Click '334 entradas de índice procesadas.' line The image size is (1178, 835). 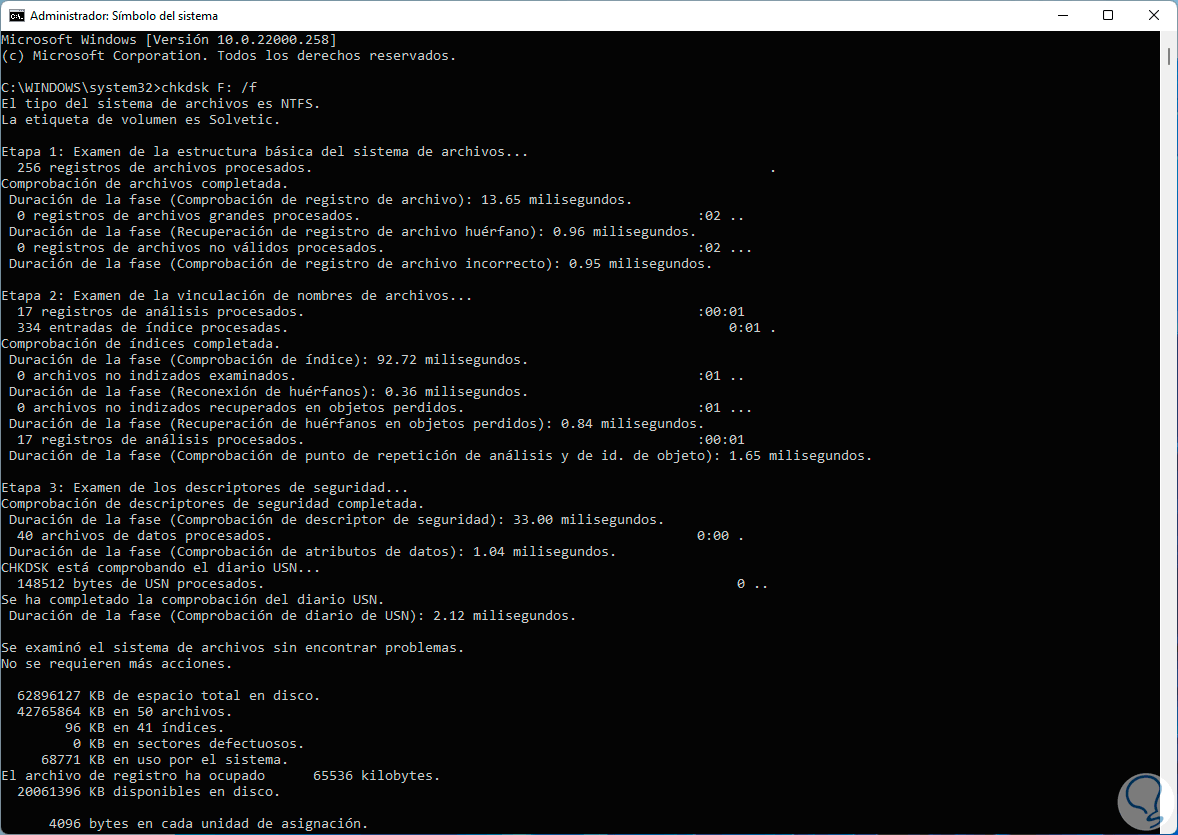pyautogui.click(x=153, y=328)
